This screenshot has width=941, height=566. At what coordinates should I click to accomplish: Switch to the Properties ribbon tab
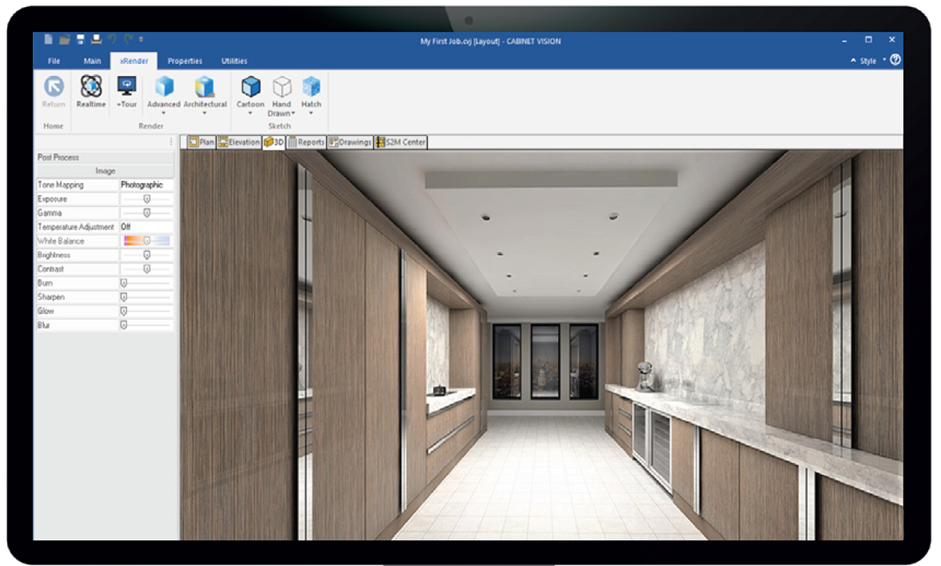tap(185, 61)
